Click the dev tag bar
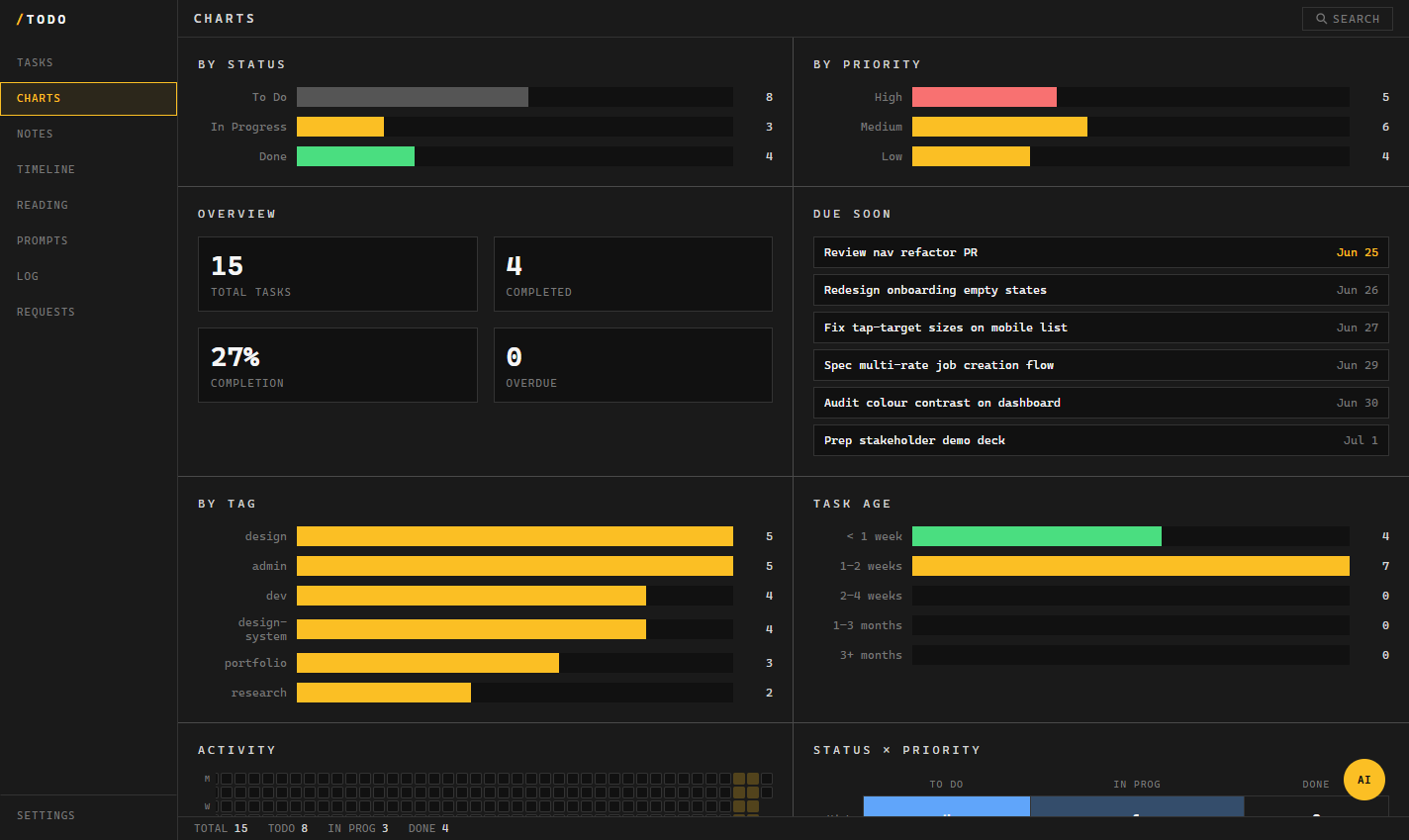 (x=471, y=596)
